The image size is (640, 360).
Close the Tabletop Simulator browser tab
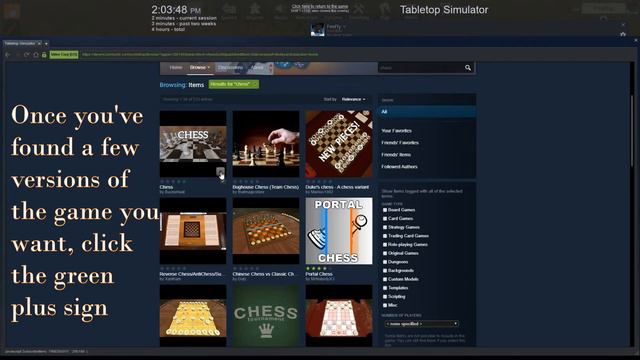click(39, 43)
